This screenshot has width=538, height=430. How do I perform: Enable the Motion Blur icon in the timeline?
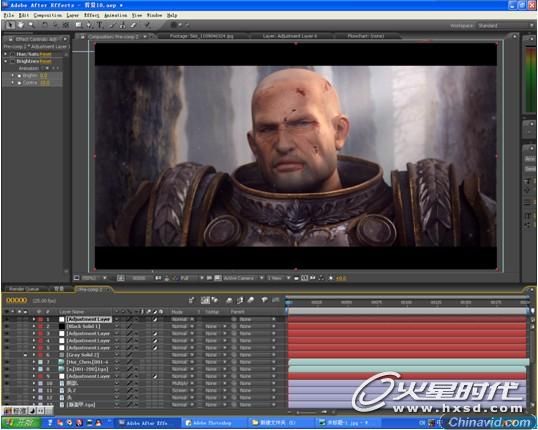point(251,300)
